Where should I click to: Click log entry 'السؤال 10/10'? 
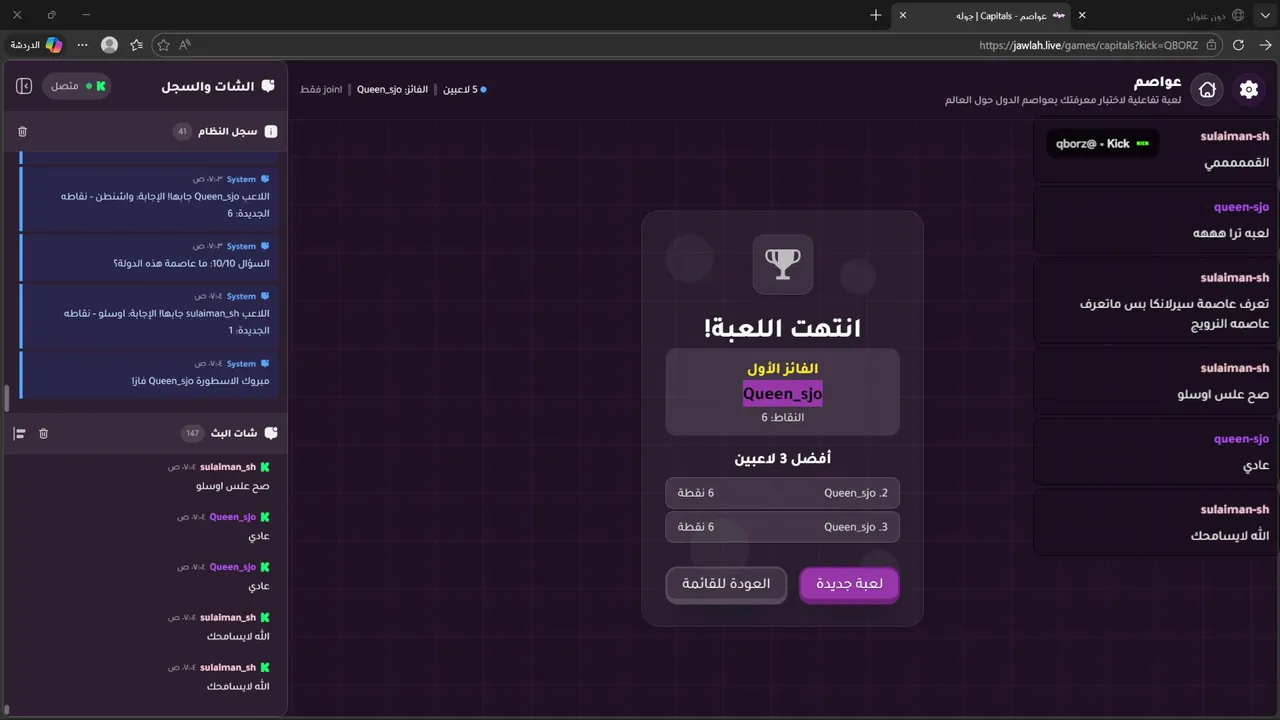(148, 255)
